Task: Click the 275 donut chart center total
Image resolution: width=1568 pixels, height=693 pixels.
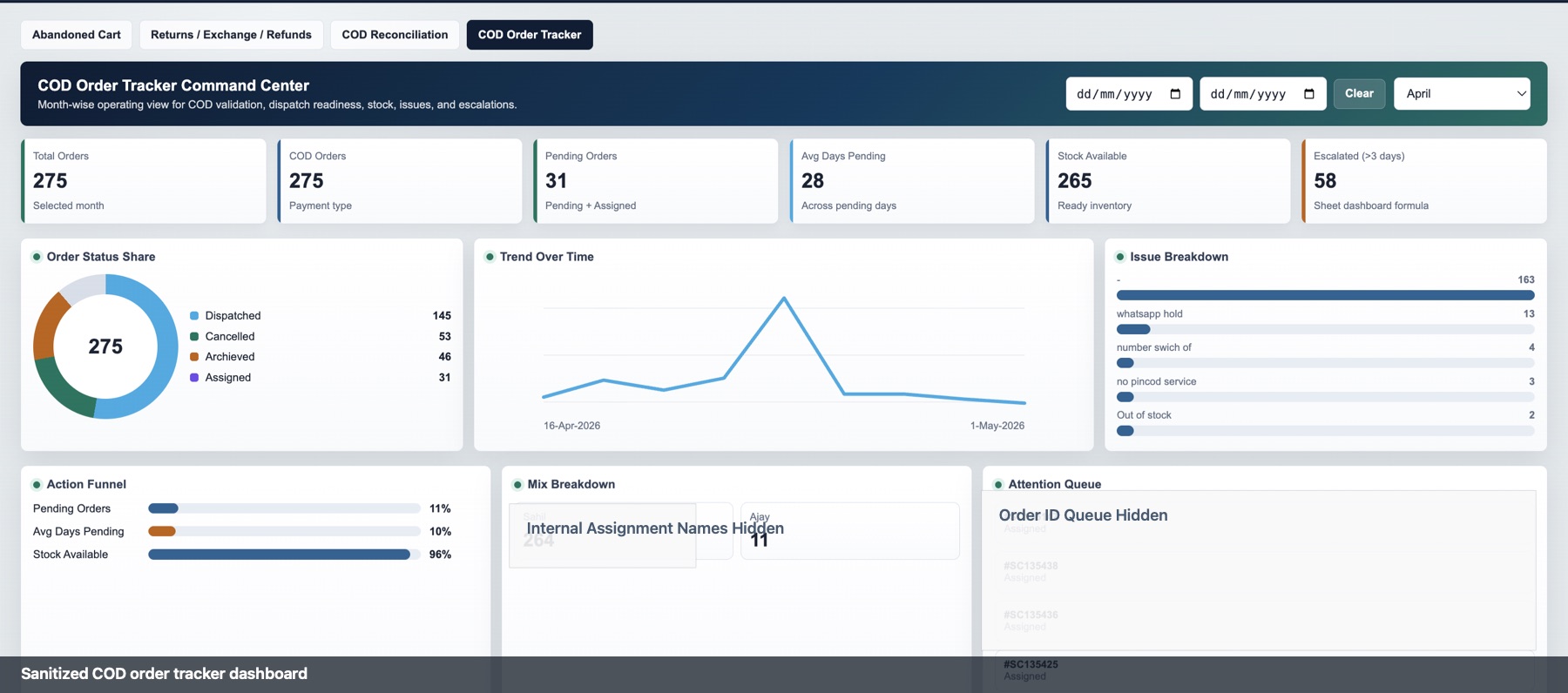Action: coord(105,346)
